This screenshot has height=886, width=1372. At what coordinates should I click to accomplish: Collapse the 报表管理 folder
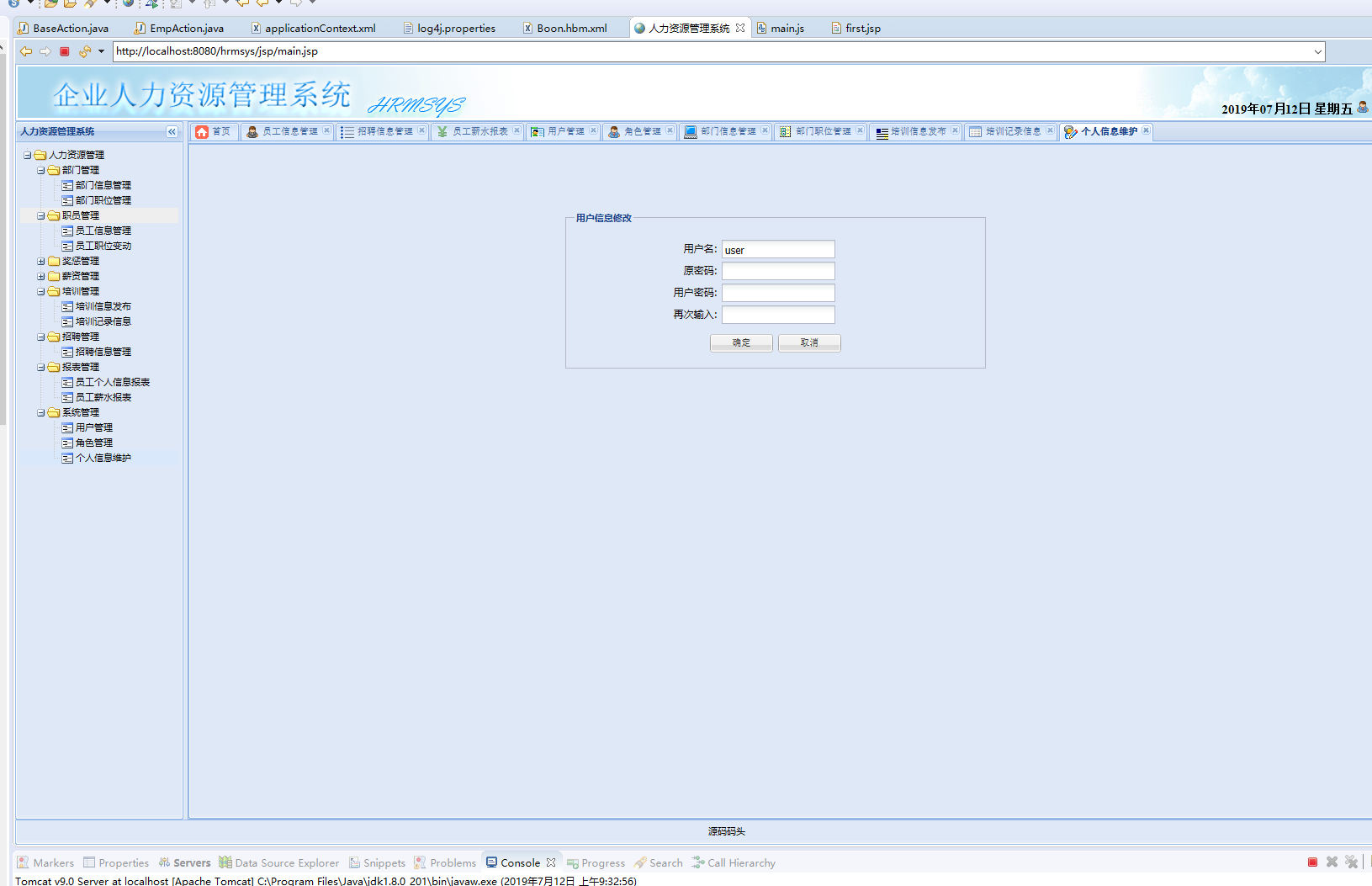pyautogui.click(x=41, y=367)
